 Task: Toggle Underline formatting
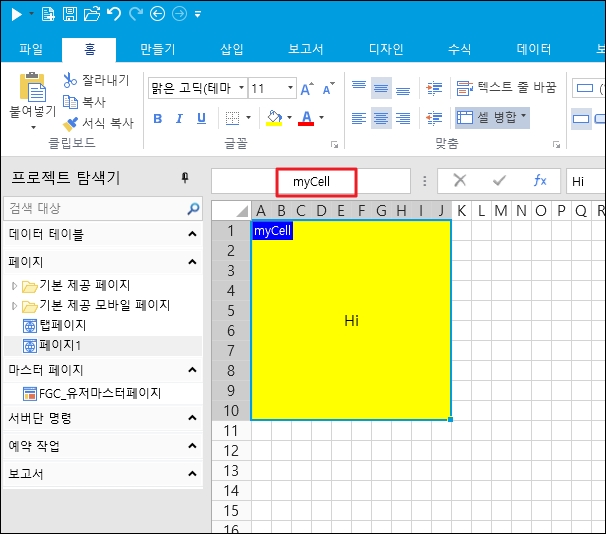[x=201, y=119]
